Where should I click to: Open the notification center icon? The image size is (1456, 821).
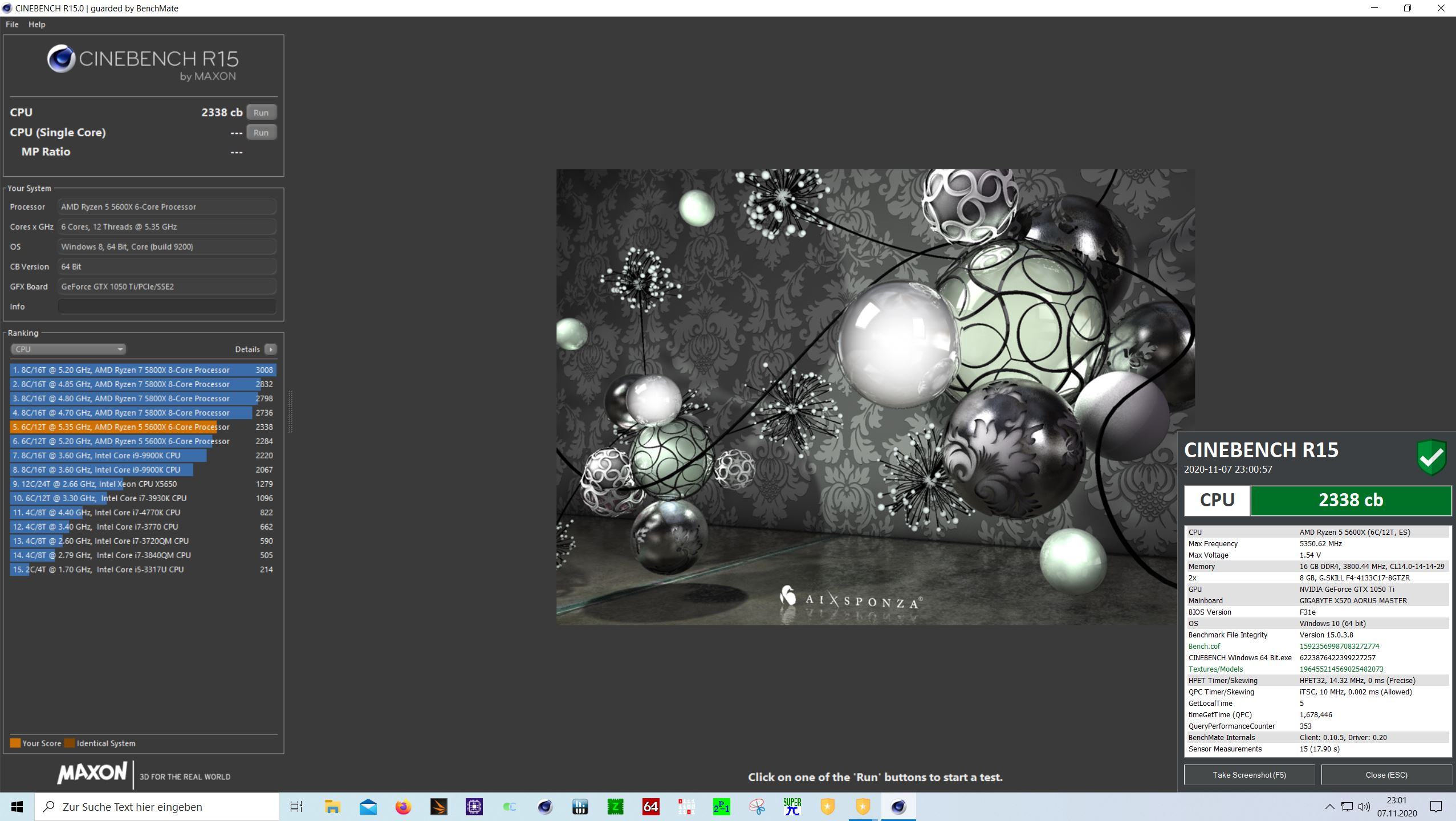(x=1436, y=807)
